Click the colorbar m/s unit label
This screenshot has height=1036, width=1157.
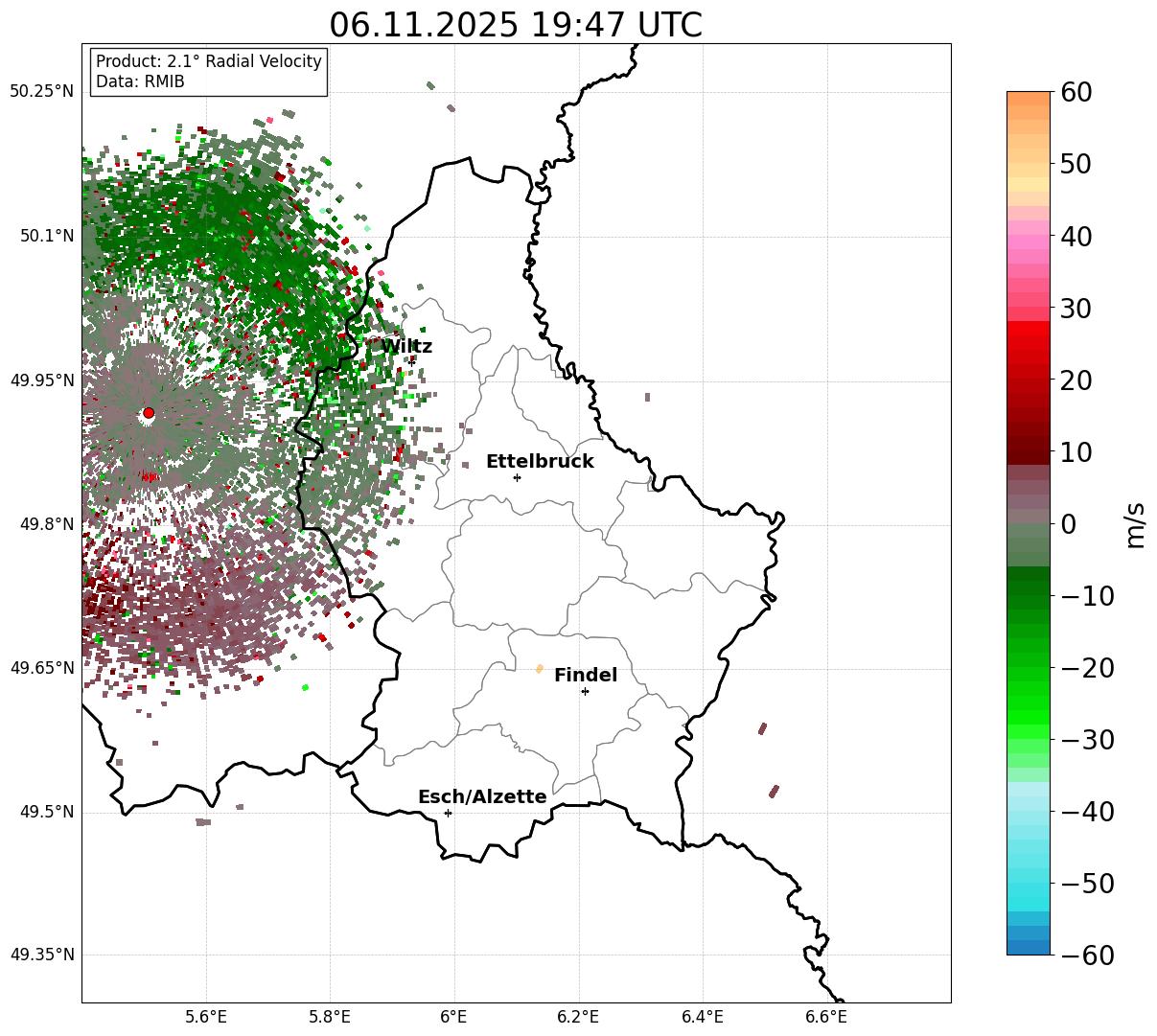(1135, 524)
